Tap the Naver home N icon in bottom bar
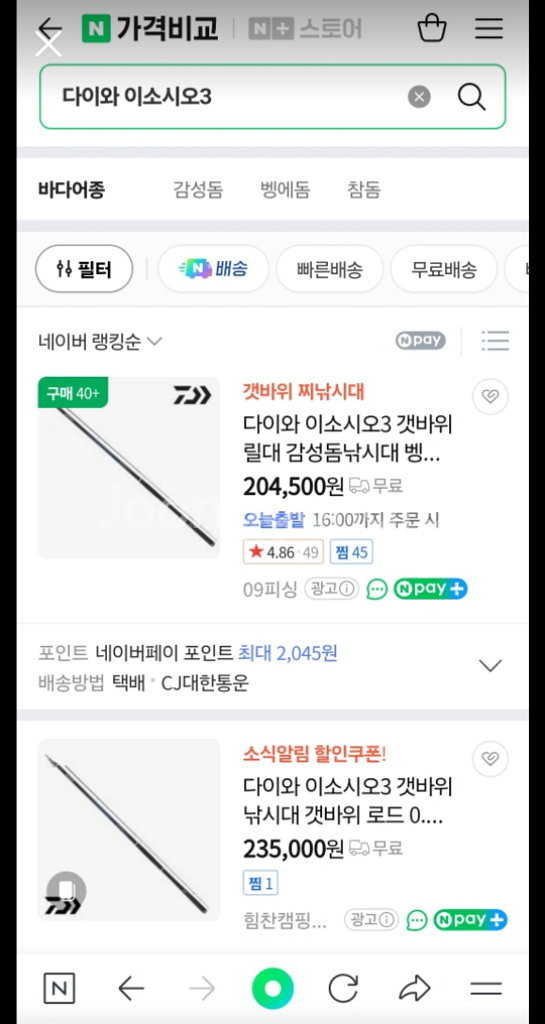This screenshot has height=1024, width=545. click(59, 989)
